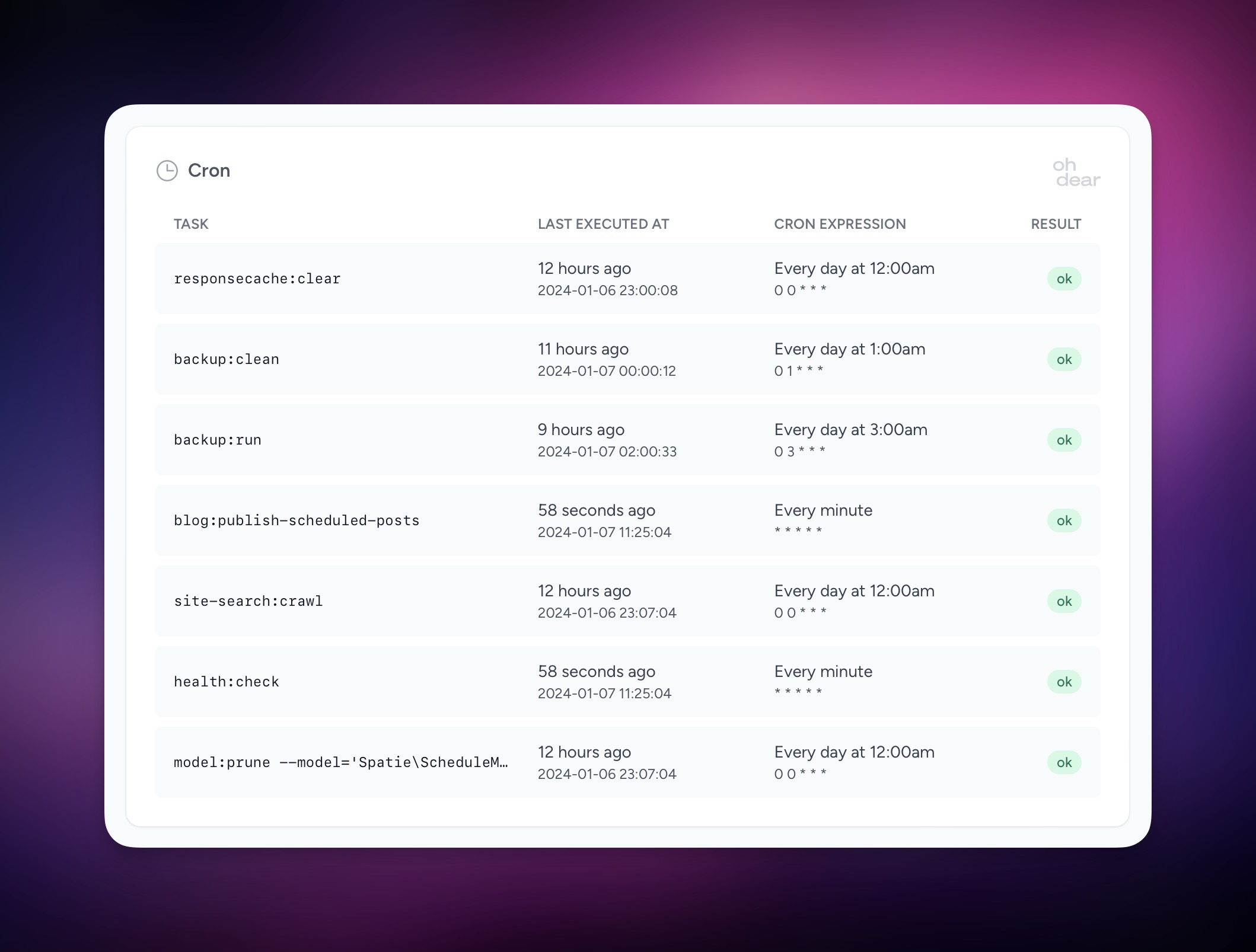Click the ok badge for model:prune

click(x=1064, y=762)
